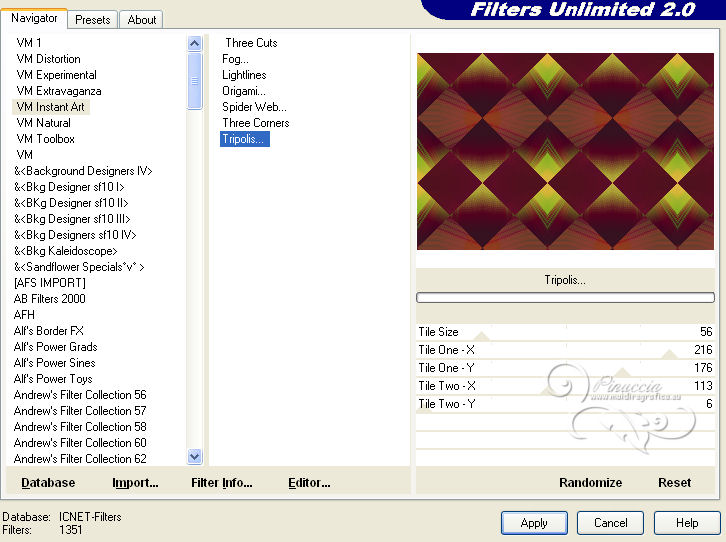Select AFH category
726x542 pixels.
click(24, 315)
